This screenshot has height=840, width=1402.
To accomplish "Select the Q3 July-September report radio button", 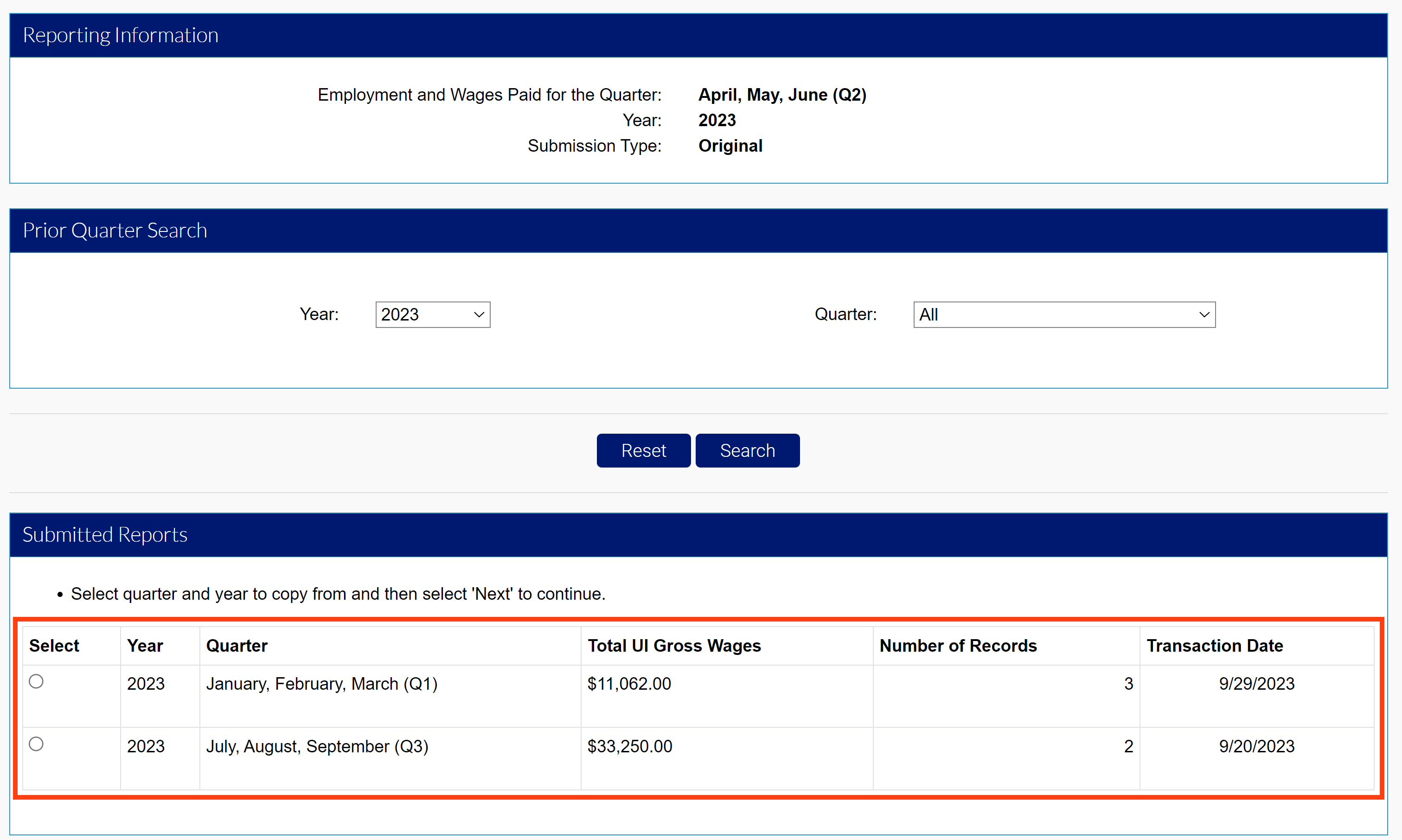I will (36, 745).
